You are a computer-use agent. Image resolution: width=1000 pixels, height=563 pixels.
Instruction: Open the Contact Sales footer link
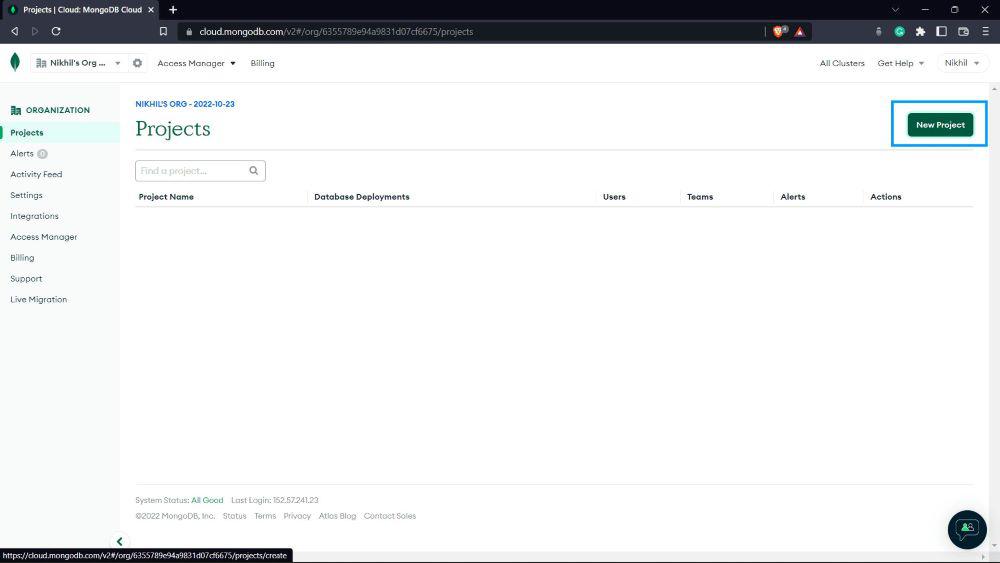click(390, 516)
